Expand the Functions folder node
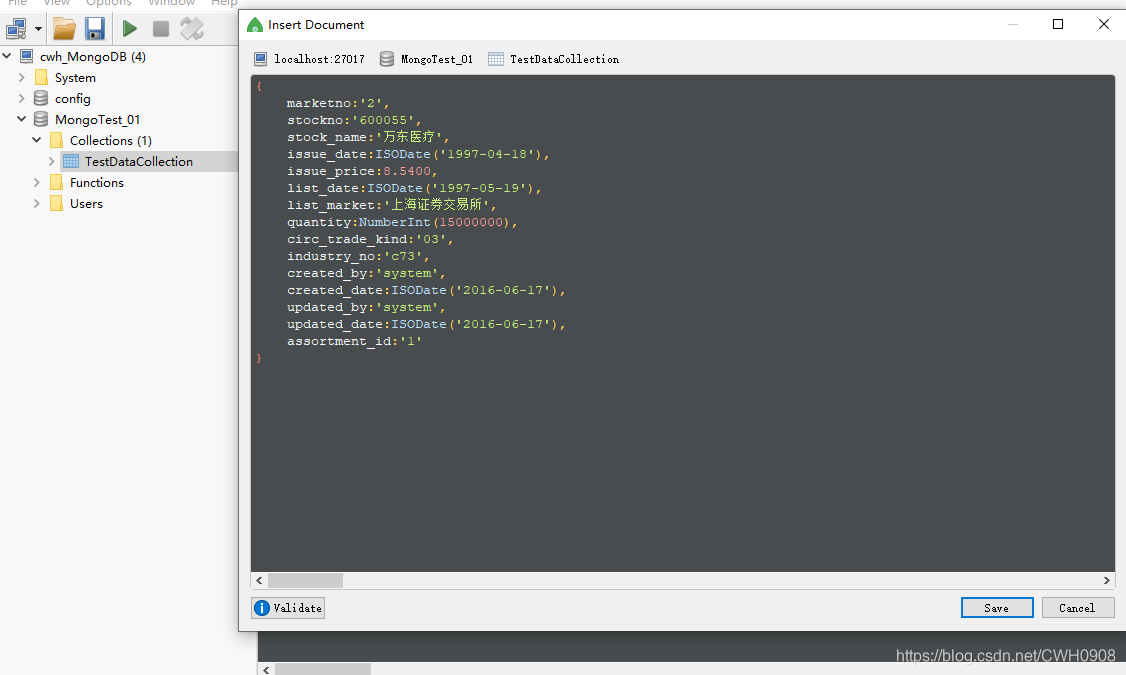This screenshot has height=675, width=1126. [37, 182]
